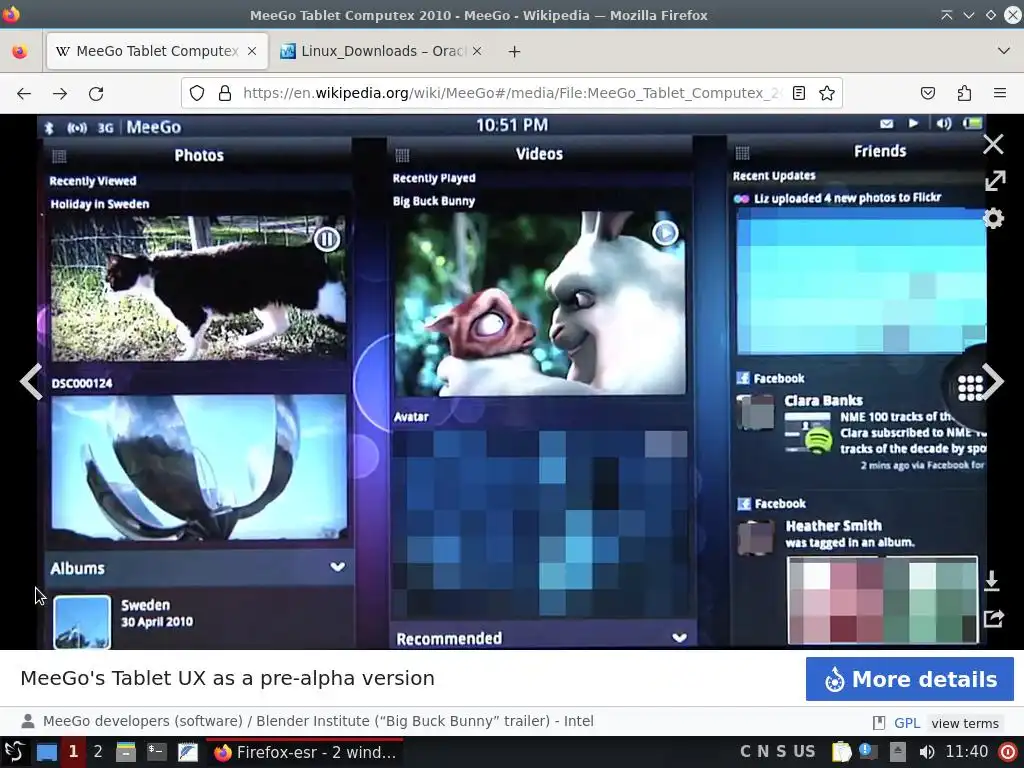Open tracking protection shield in the address bar
Image resolution: width=1024 pixels, height=768 pixels.
[x=197, y=93]
